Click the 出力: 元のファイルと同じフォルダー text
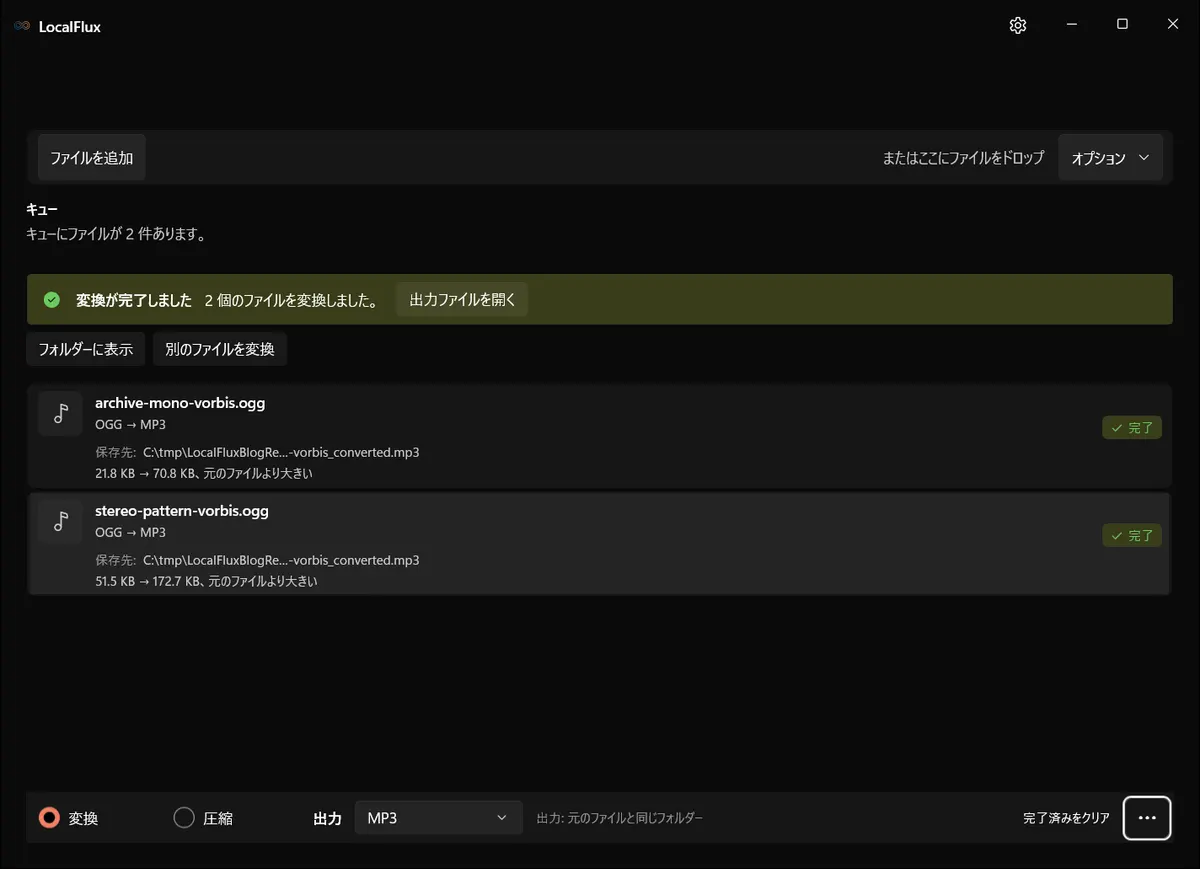 (620, 818)
